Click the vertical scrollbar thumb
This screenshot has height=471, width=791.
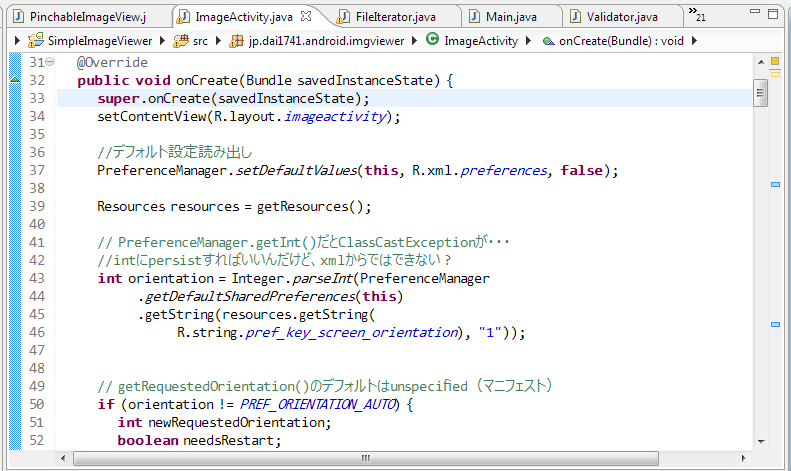click(x=760, y=93)
